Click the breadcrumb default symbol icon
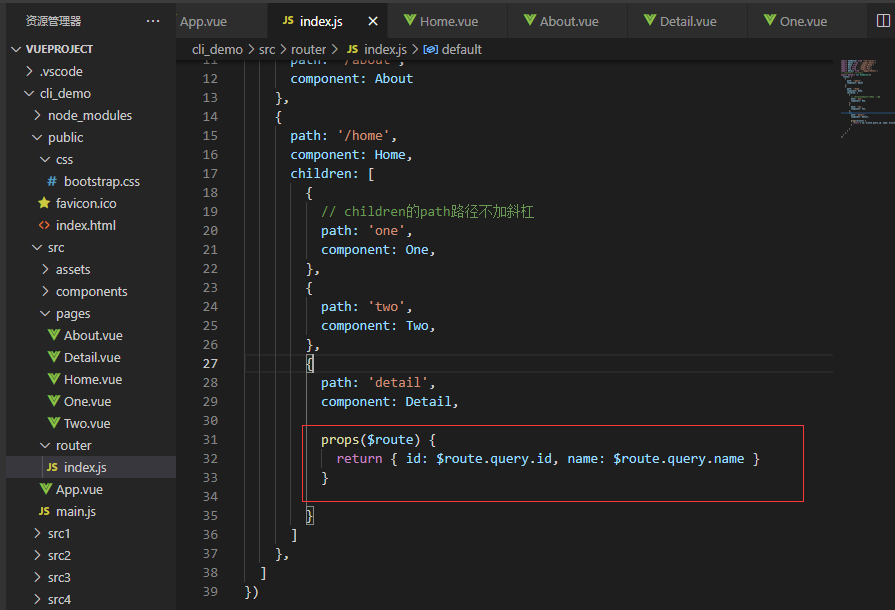Image resolution: width=895 pixels, height=610 pixels. [431, 50]
